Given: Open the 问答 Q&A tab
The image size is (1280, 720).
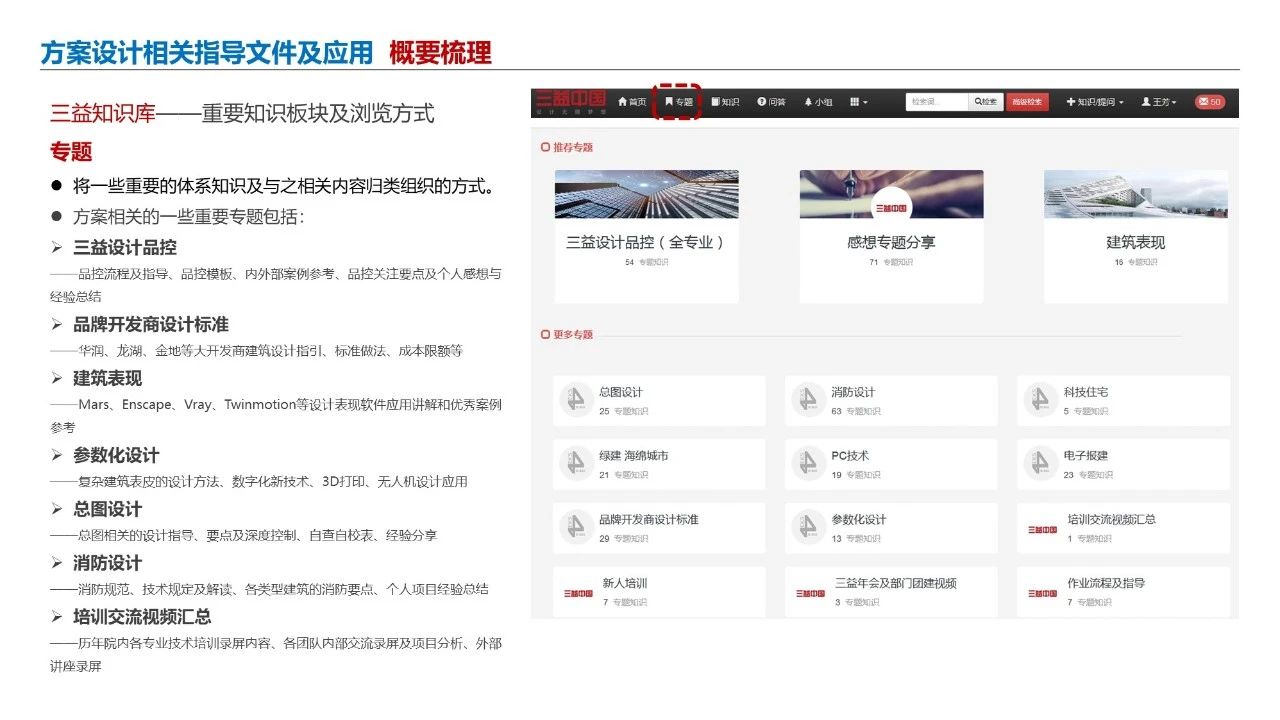Looking at the screenshot, I should pyautogui.click(x=771, y=102).
